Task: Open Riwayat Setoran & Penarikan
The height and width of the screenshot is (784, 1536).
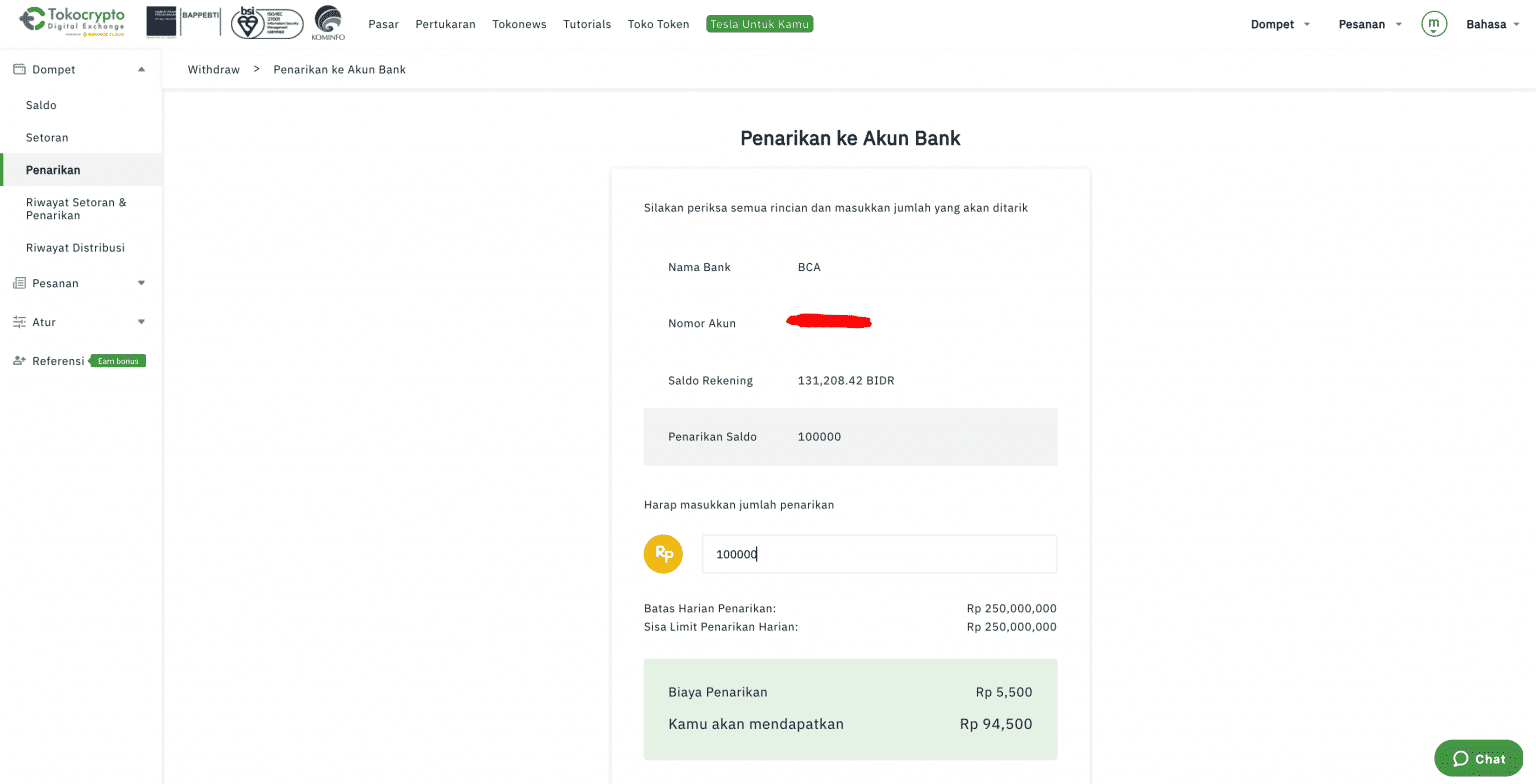Action: pos(76,209)
